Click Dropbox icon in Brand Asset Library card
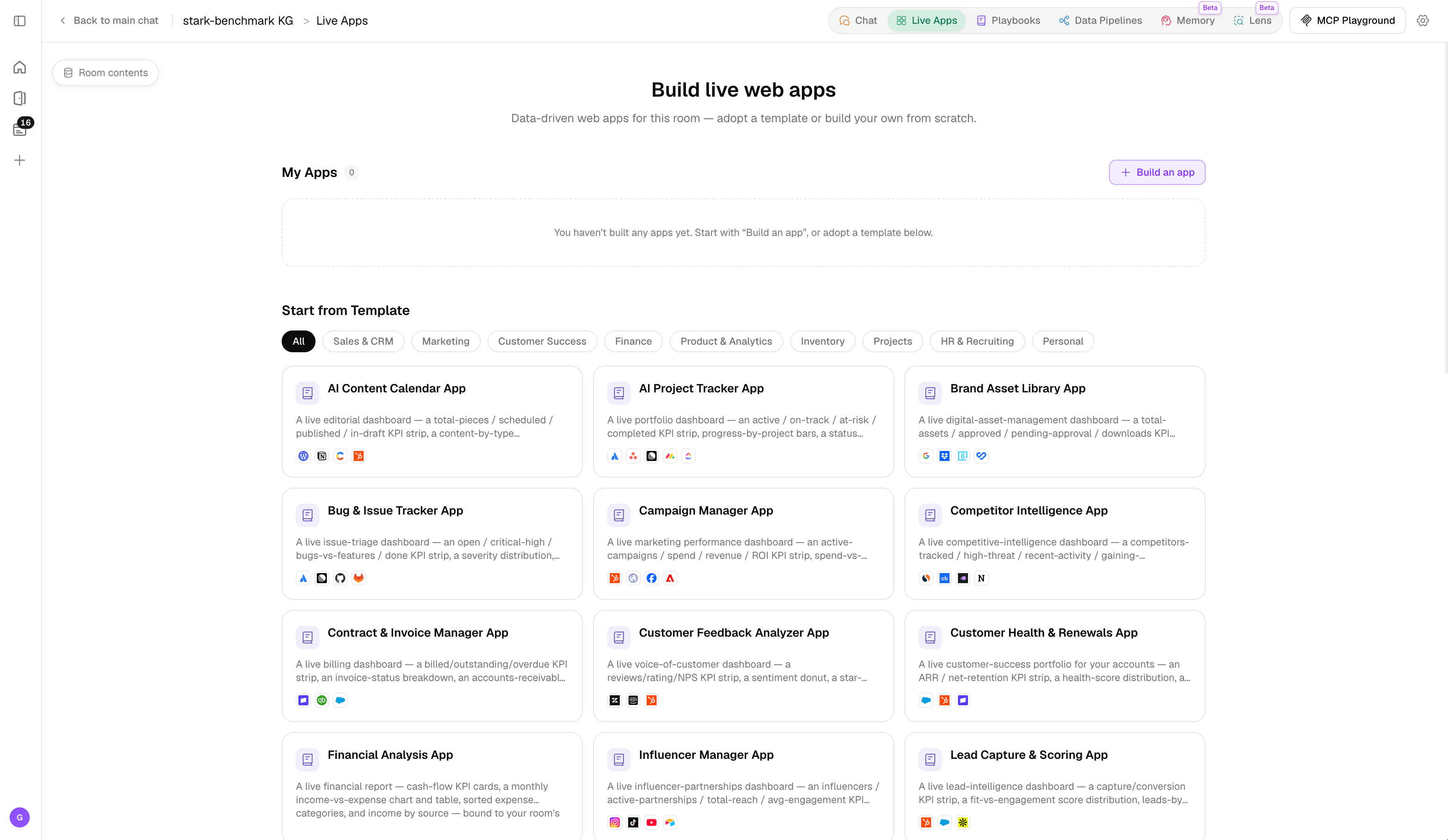This screenshot has width=1448, height=840. [945, 456]
